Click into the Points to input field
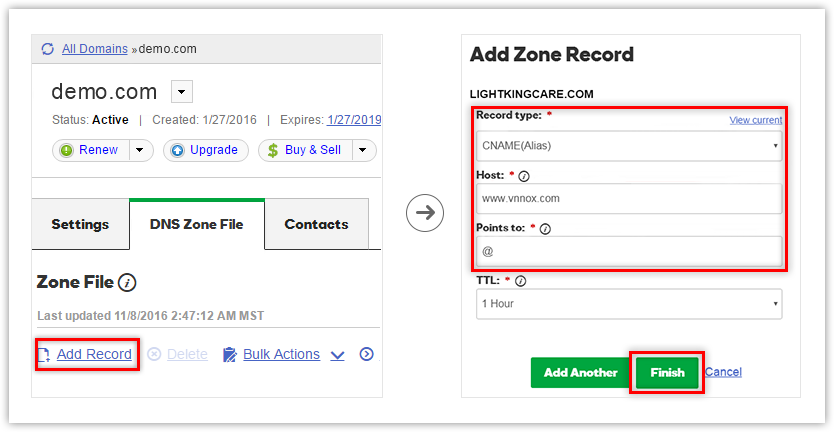 (x=628, y=251)
